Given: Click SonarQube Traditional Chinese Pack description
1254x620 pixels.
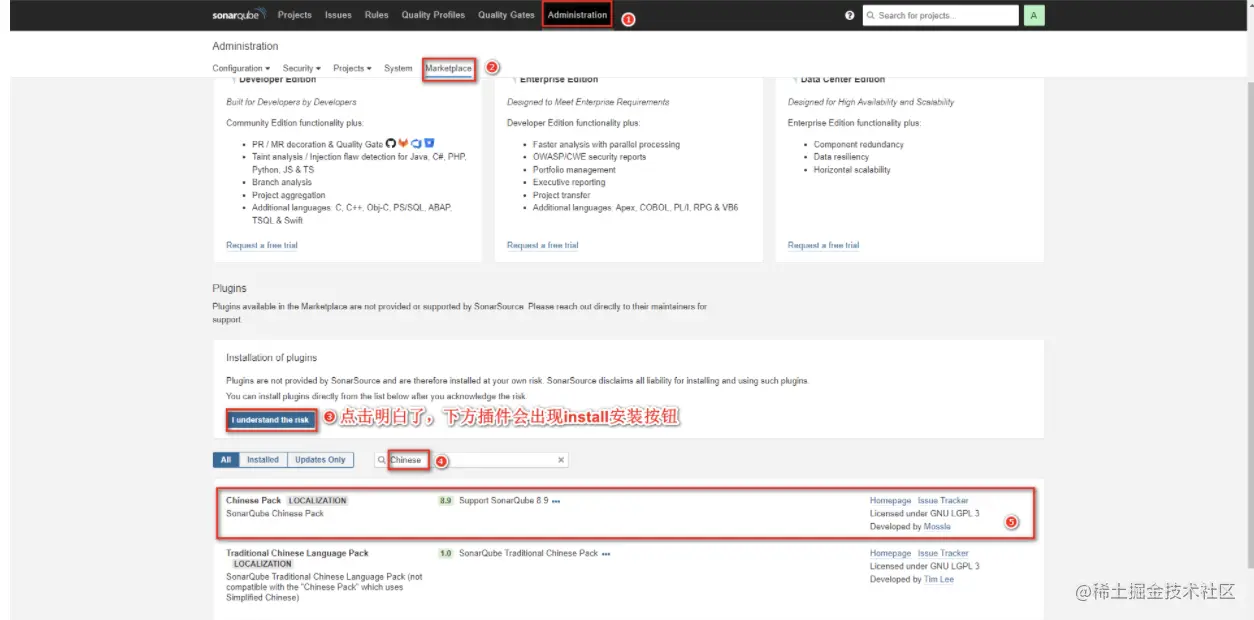Looking at the screenshot, I should (528, 553).
